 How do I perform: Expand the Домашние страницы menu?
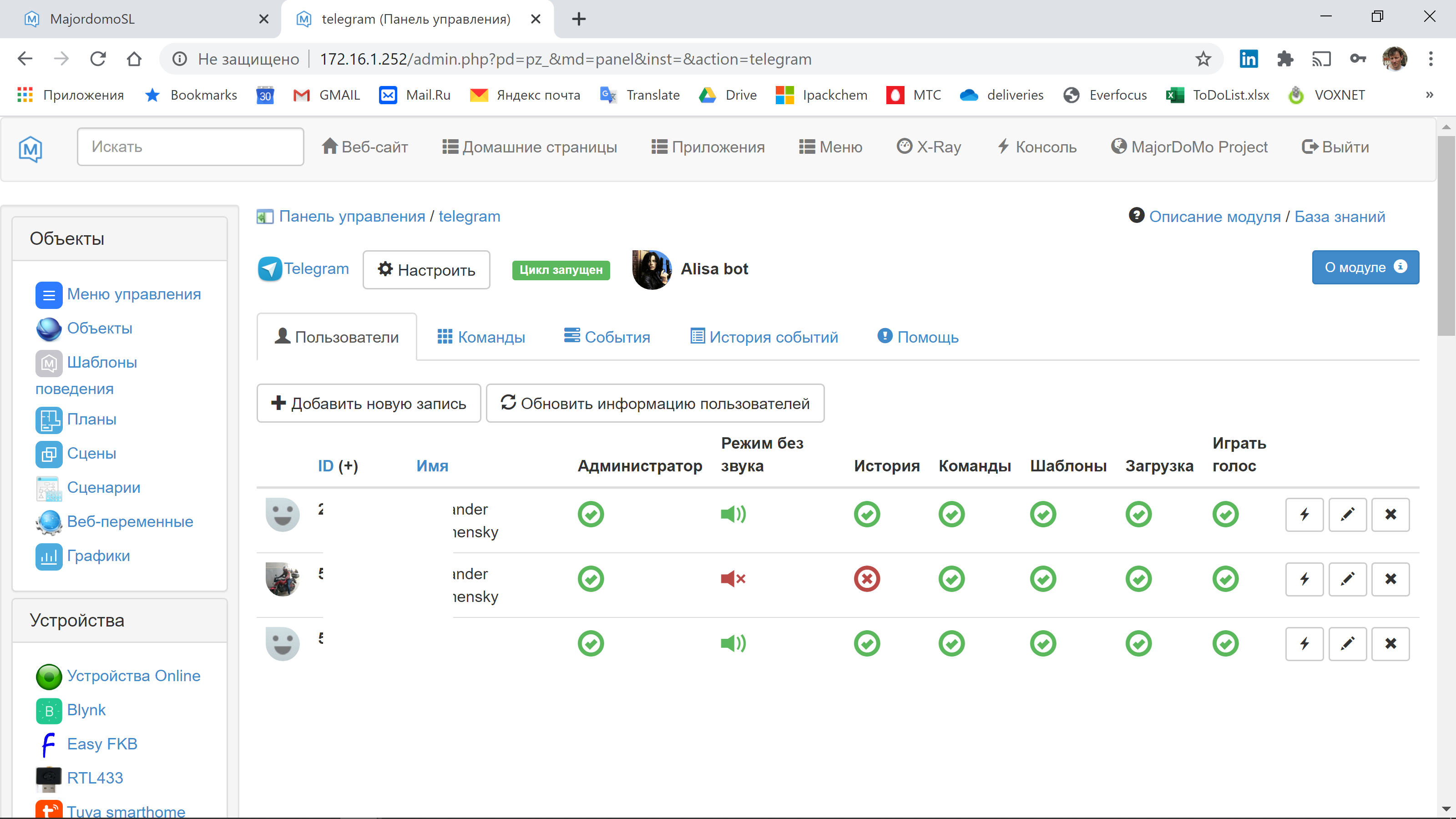[529, 147]
